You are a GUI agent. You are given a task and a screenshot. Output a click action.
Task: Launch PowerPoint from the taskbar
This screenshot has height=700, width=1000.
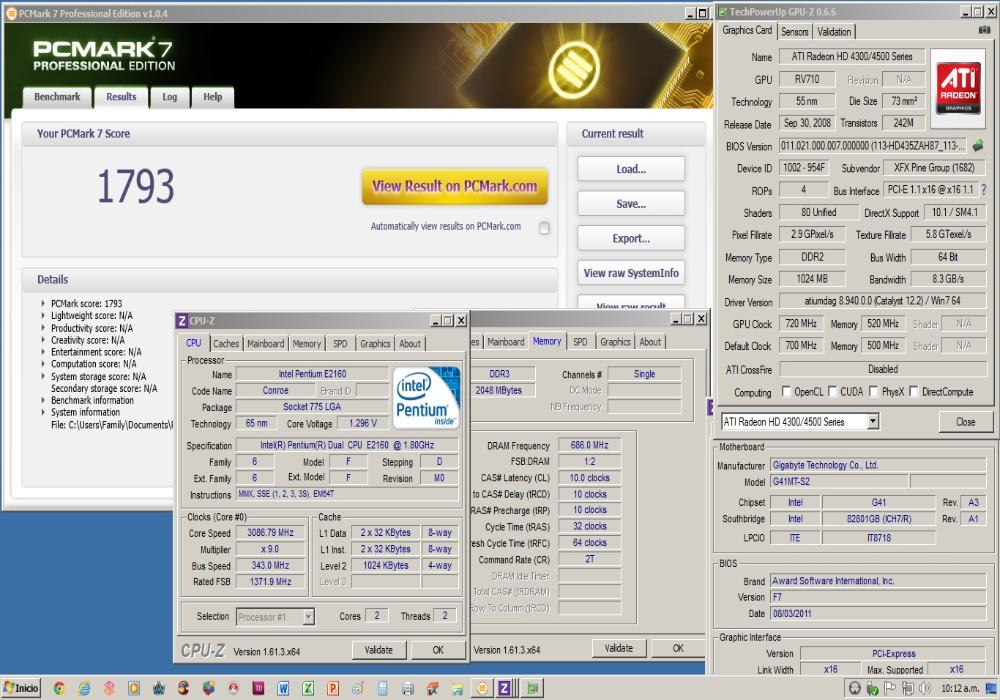[333, 688]
